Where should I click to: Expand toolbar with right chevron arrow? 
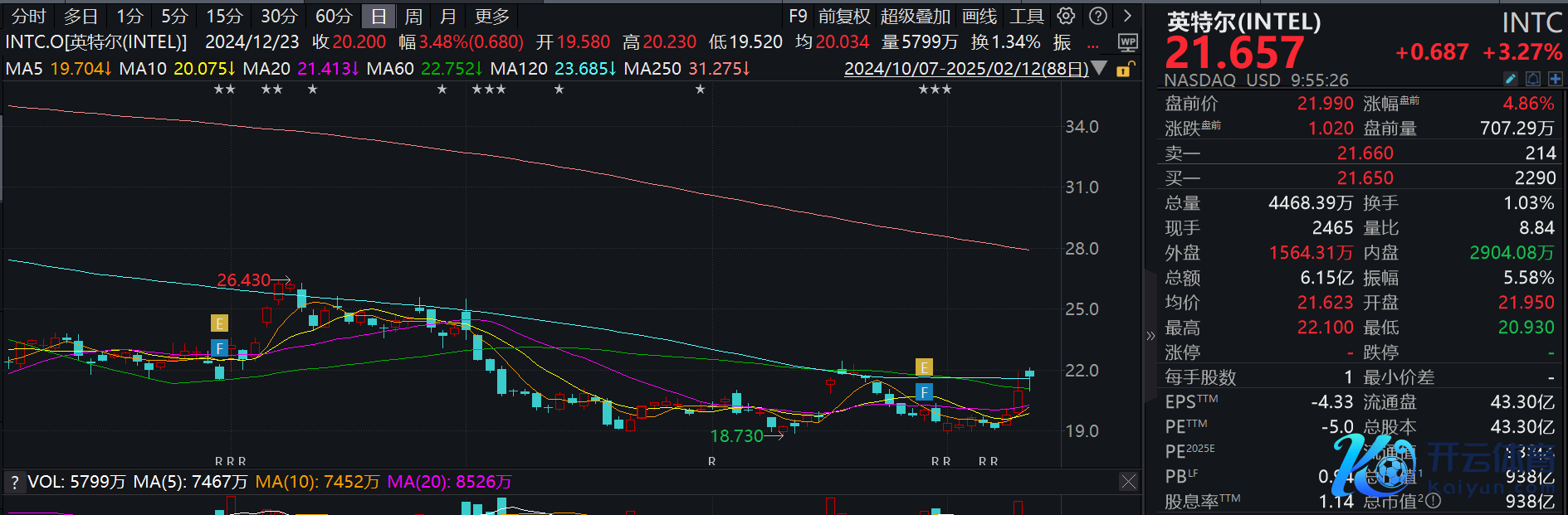point(1127,16)
